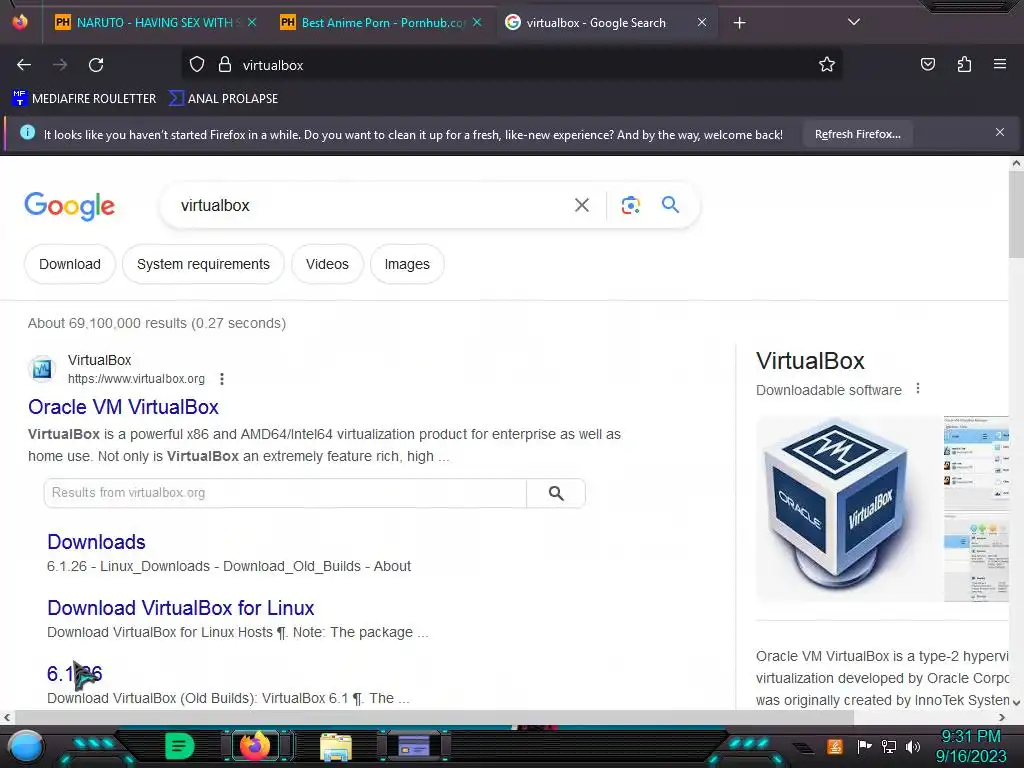Open the About sub-link under Downloads
Viewport: 1024px width, 768px height.
392,566
